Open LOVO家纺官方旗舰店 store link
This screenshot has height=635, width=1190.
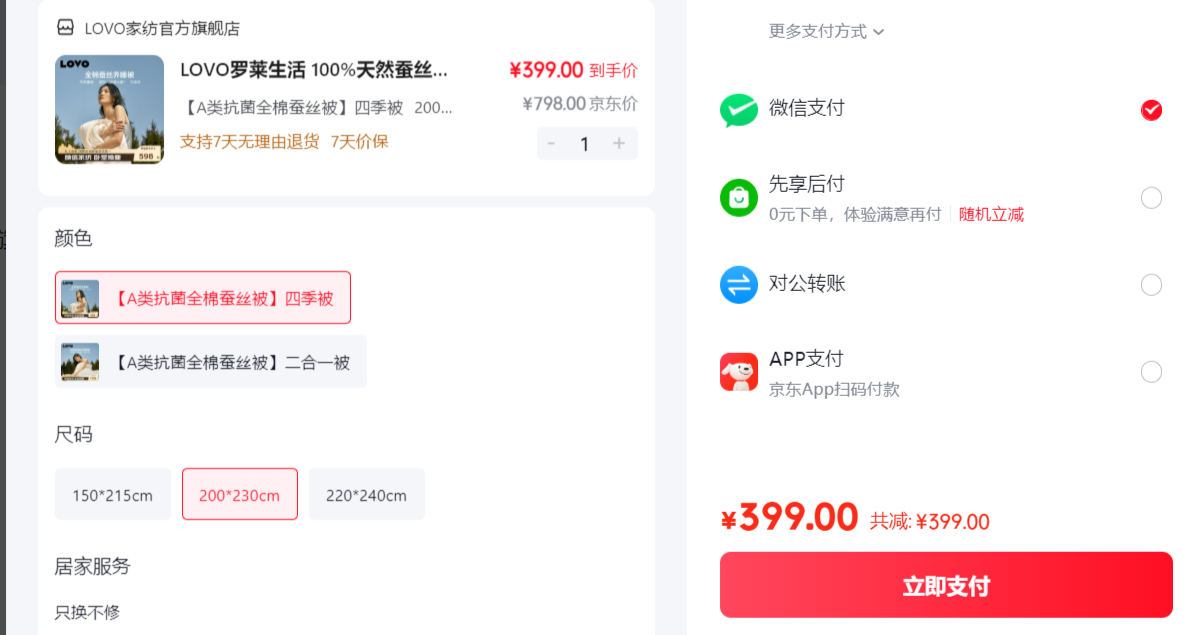click(162, 29)
